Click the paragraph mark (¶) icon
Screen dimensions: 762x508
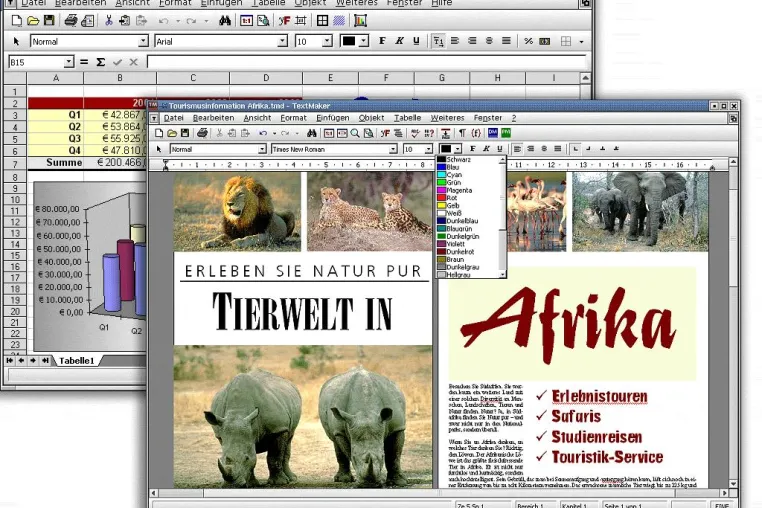click(462, 133)
